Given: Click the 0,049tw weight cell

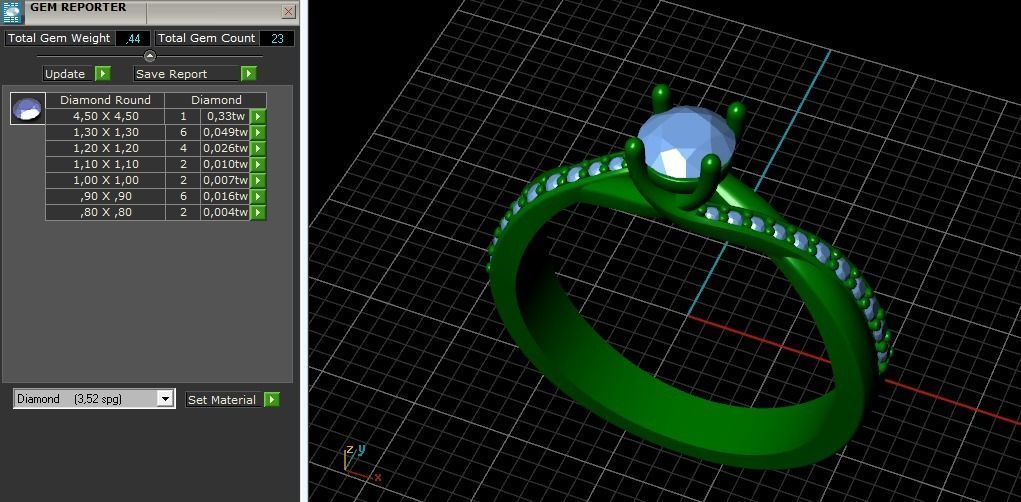Looking at the screenshot, I should click(x=225, y=132).
